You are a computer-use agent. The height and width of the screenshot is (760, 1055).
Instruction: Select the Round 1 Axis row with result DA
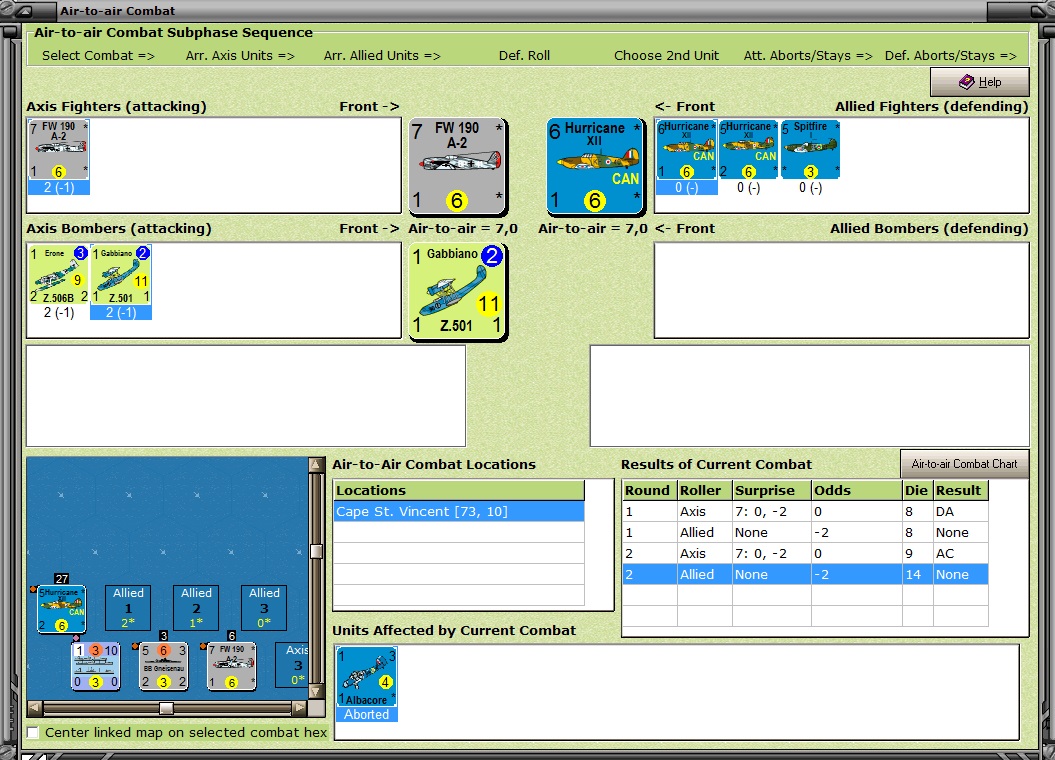pos(805,512)
